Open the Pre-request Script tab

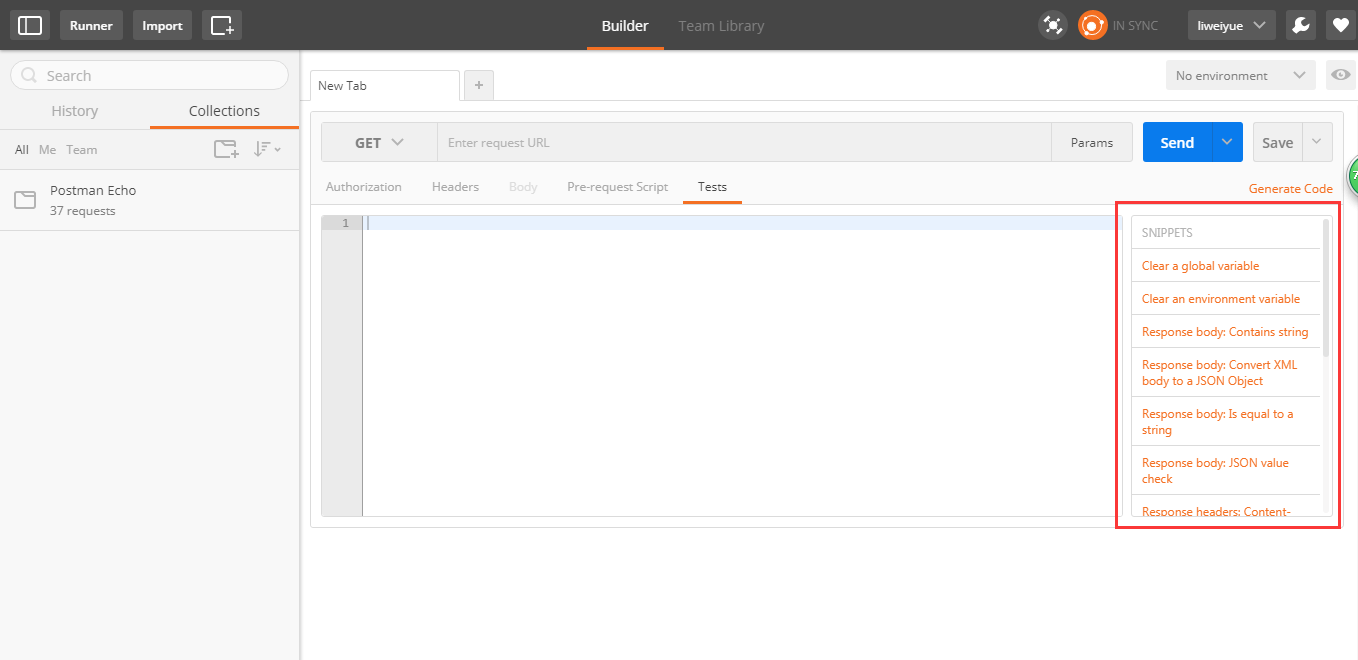(x=617, y=187)
